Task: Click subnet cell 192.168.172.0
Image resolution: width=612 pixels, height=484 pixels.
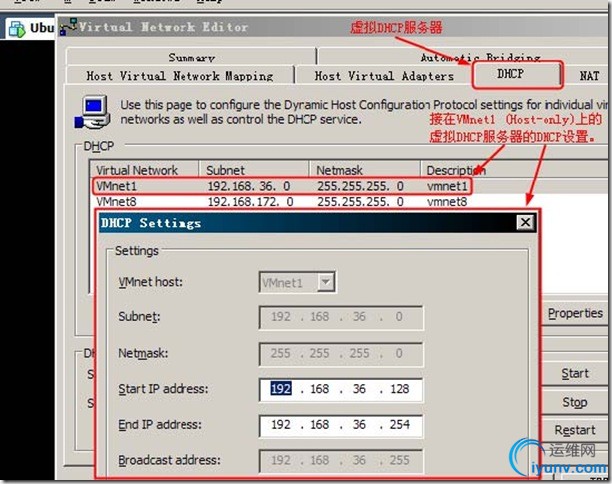Action: [251, 202]
